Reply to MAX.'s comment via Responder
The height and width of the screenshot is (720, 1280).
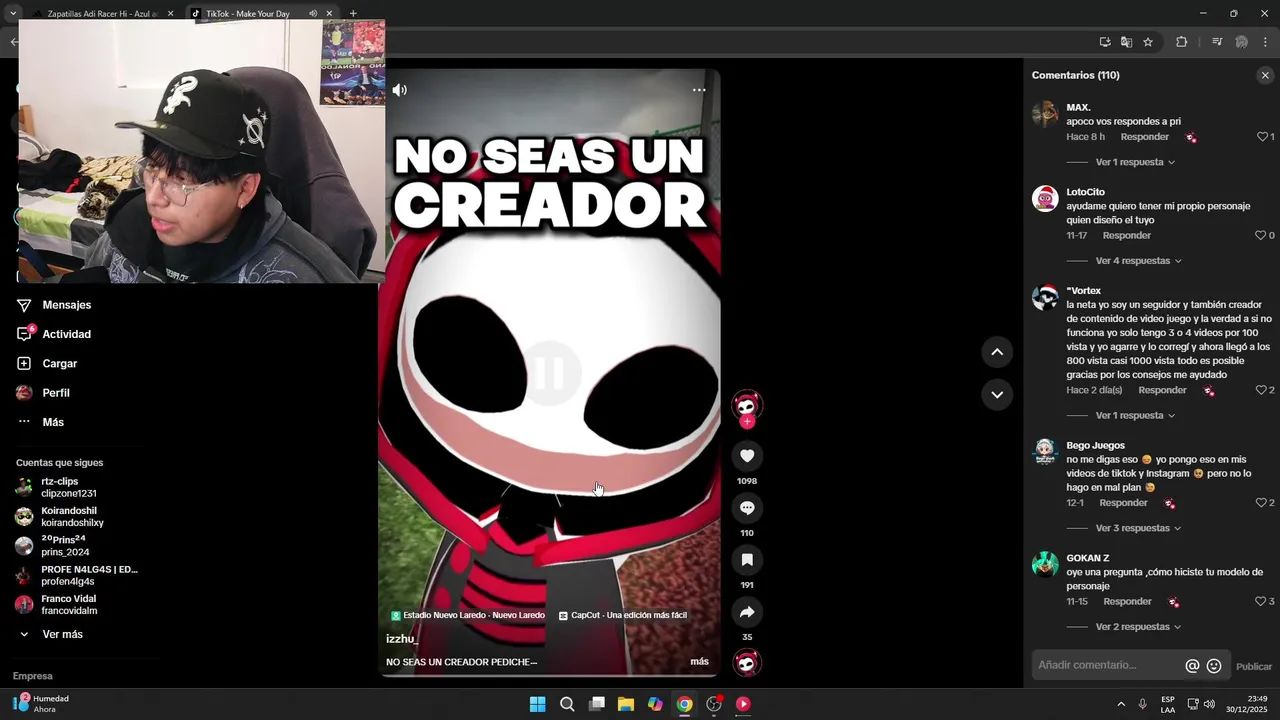(1144, 137)
